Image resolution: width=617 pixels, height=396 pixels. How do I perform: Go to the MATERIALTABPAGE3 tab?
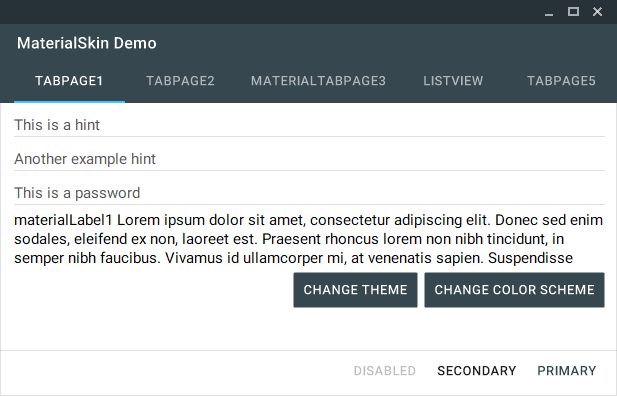click(318, 81)
